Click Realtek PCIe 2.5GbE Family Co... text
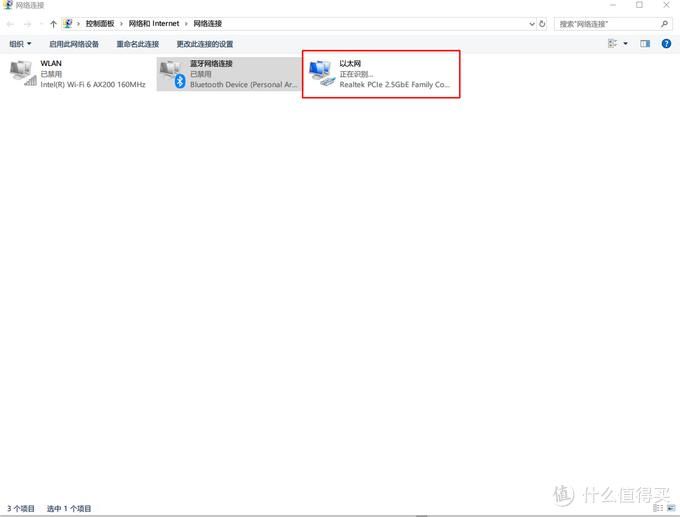Screen dimensions: 680x517 tap(394, 85)
